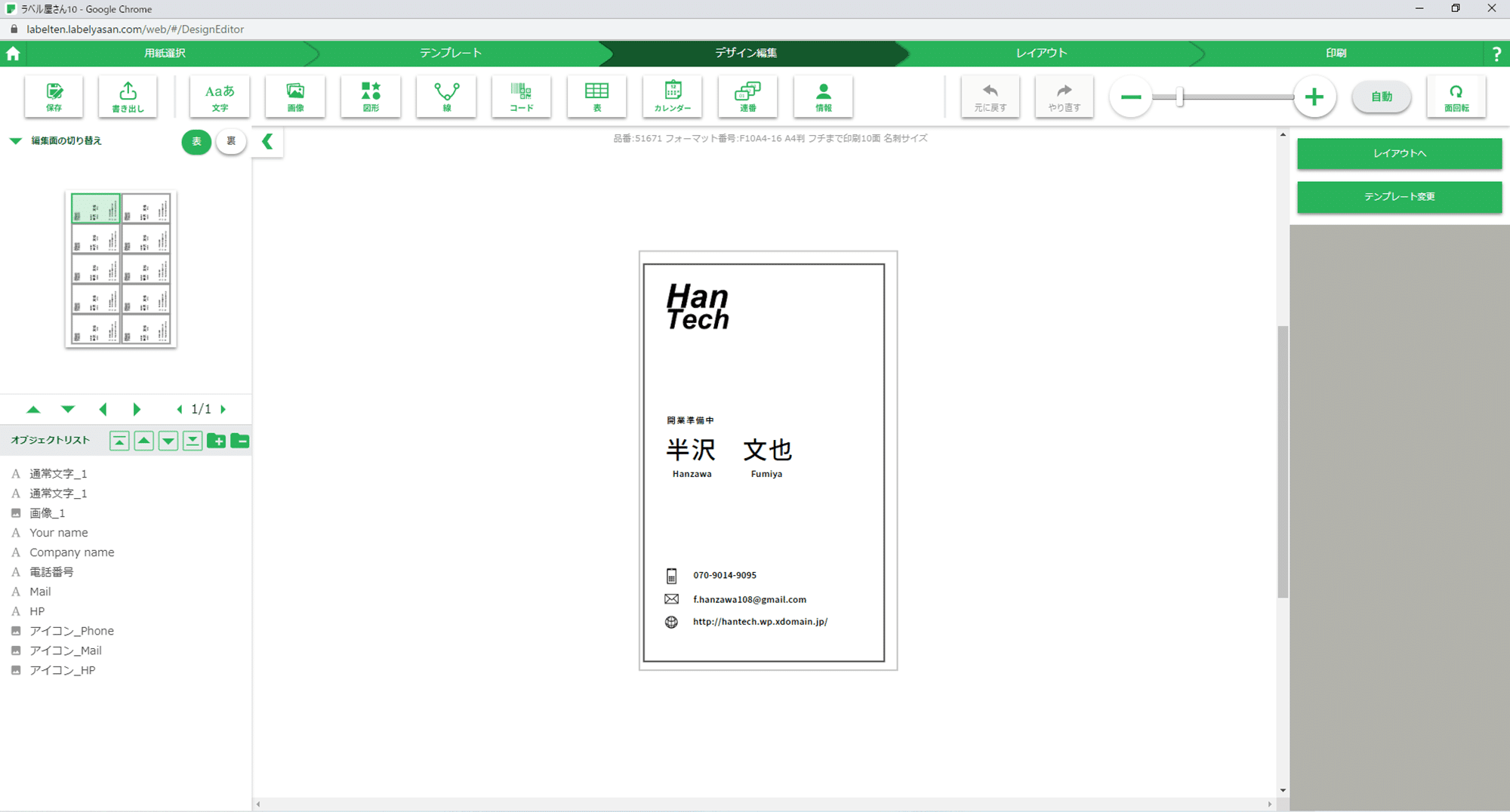Image resolution: width=1510 pixels, height=812 pixels.
Task: Select previous label row with up triangle
Action: [x=33, y=409]
